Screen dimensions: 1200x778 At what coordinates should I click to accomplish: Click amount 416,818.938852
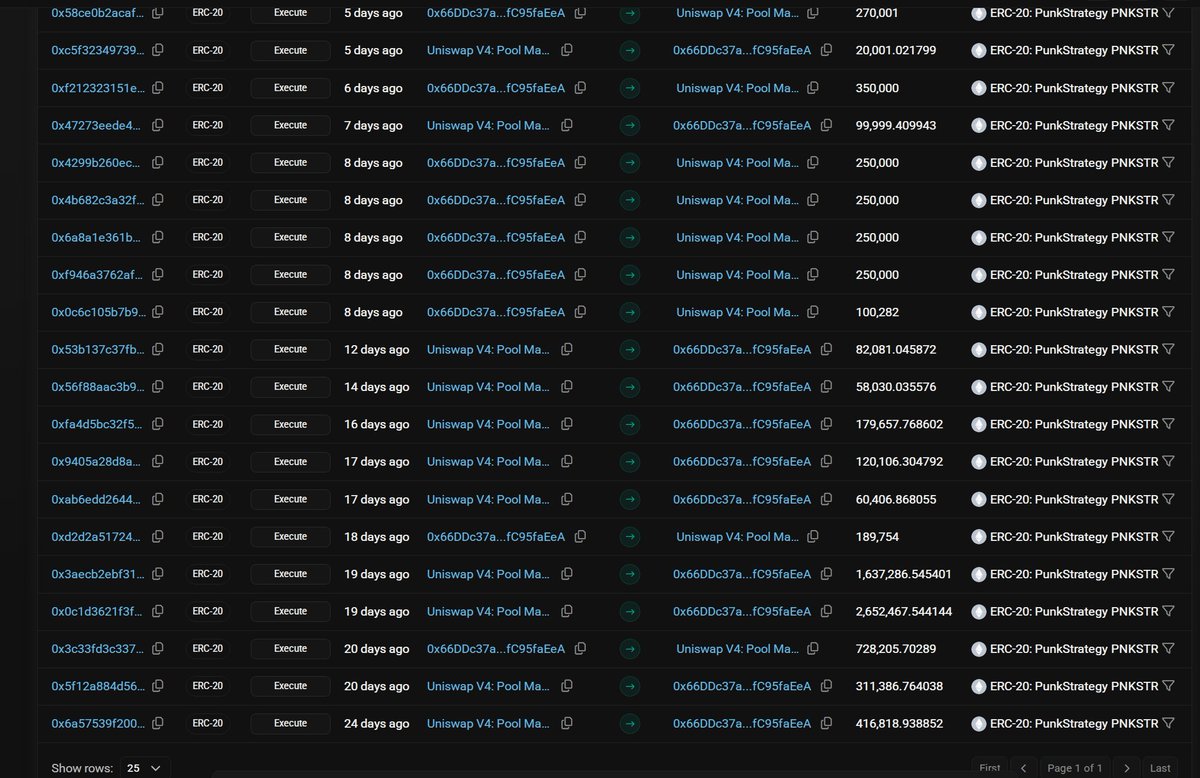coord(900,723)
